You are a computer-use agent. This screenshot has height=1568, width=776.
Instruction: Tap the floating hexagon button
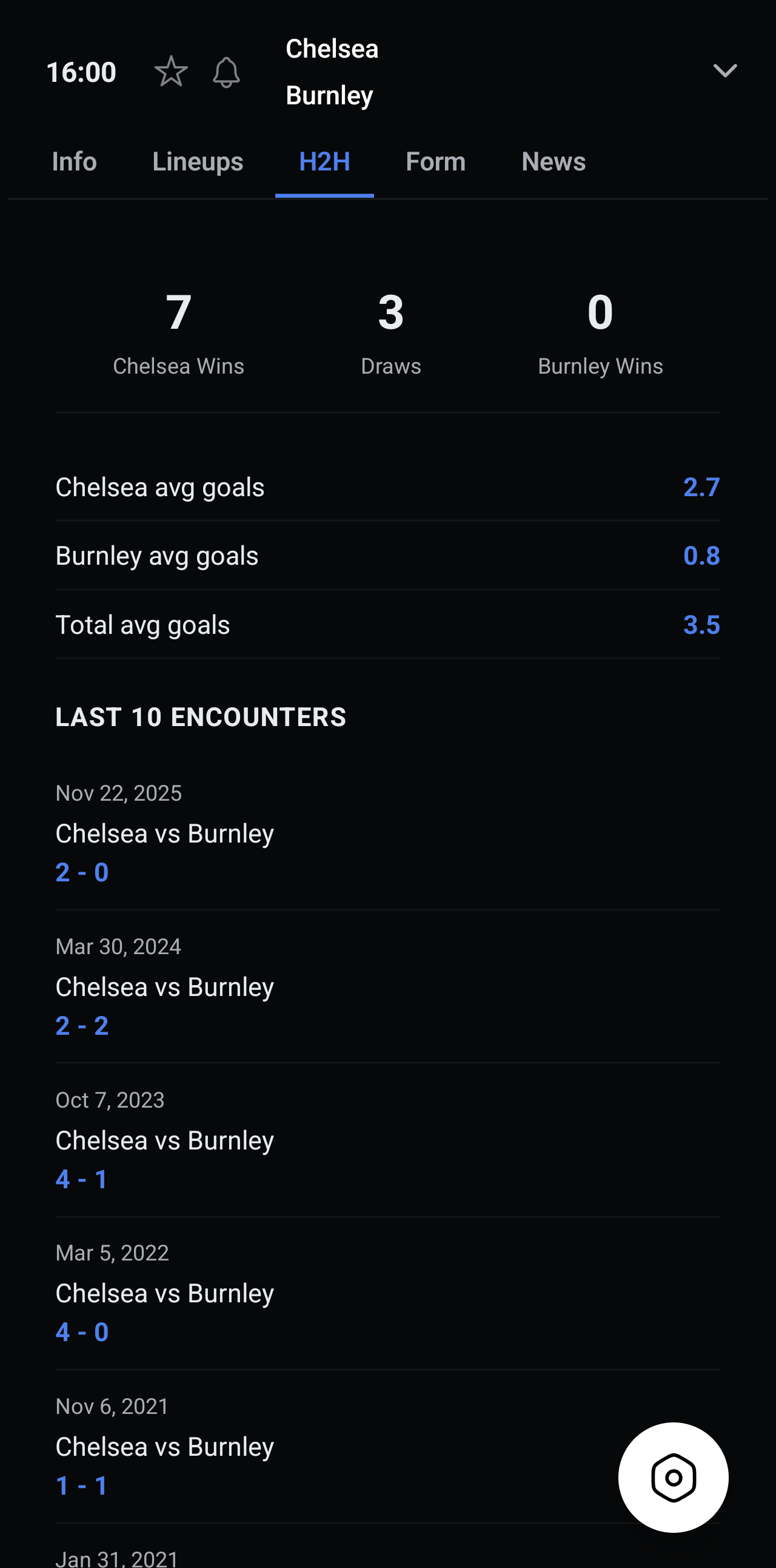point(673,1477)
